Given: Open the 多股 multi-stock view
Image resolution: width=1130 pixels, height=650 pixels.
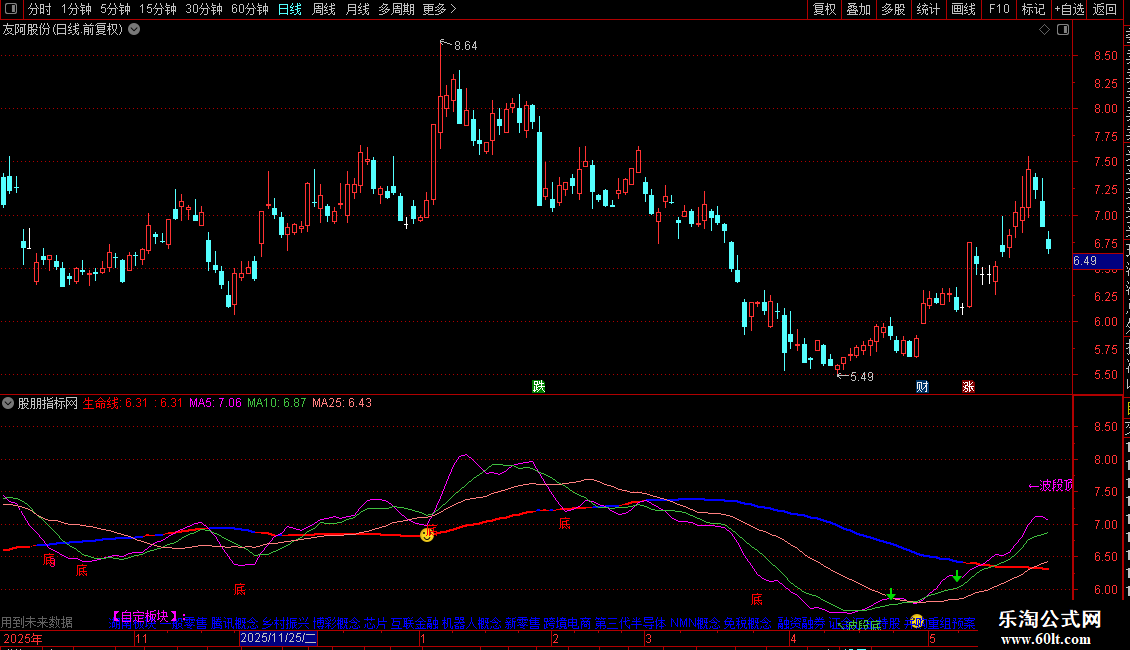Looking at the screenshot, I should click(x=894, y=9).
